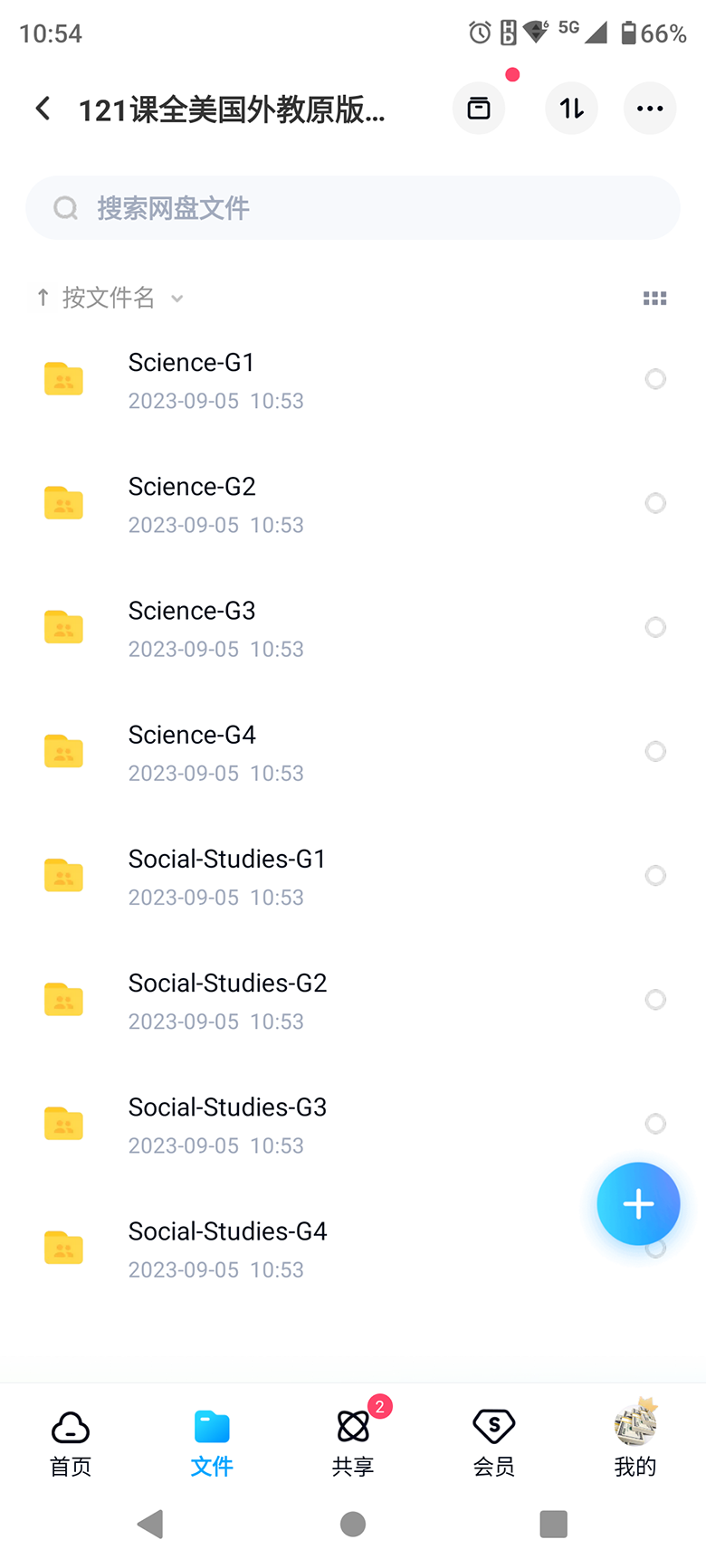
Task: Open the archive box icon with red dot
Action: pos(479,109)
